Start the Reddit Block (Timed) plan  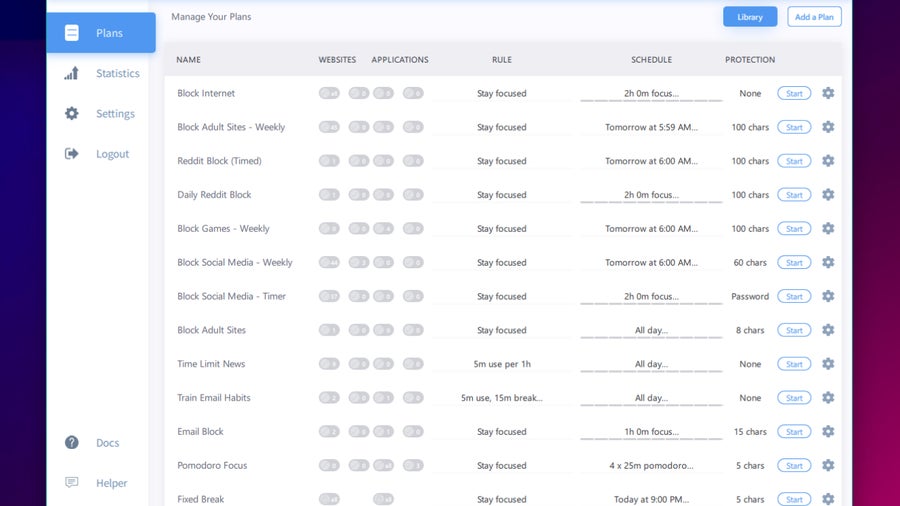(794, 161)
